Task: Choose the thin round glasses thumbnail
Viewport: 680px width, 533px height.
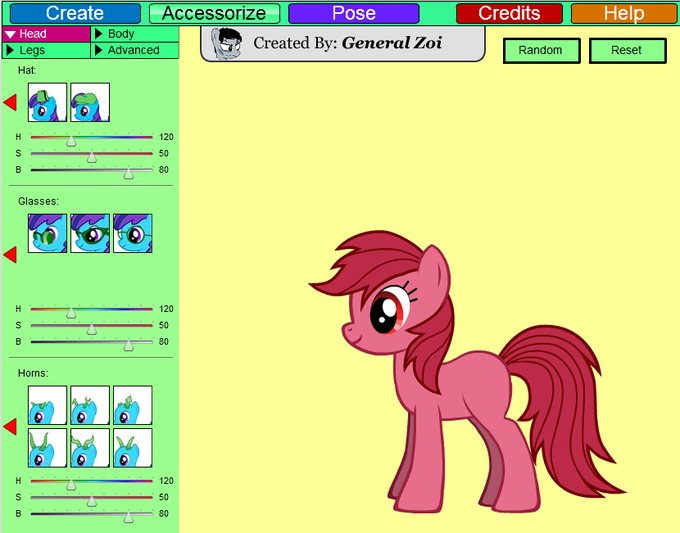Action: (133, 233)
